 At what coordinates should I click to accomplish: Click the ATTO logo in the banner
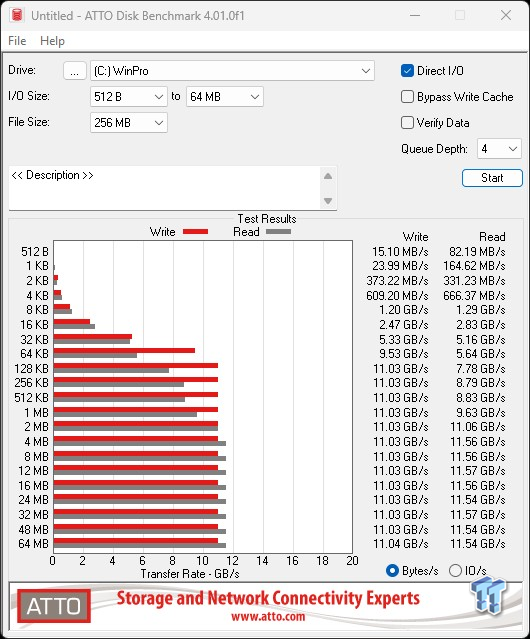tap(54, 606)
